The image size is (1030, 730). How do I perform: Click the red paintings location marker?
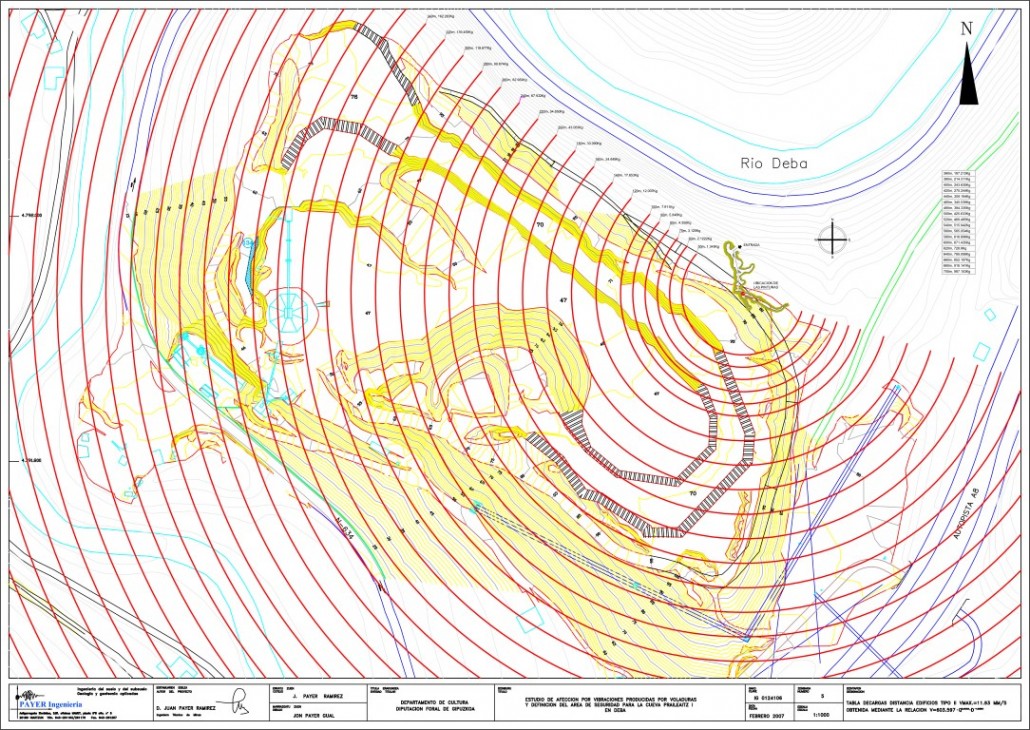click(744, 295)
